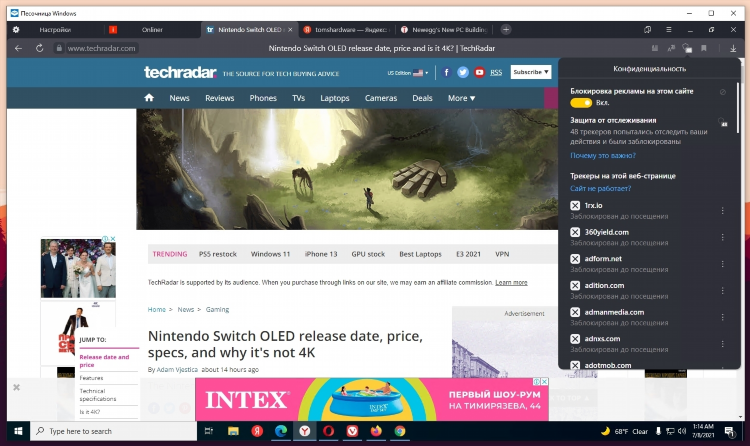Open the browser hamburger menu

(x=669, y=30)
